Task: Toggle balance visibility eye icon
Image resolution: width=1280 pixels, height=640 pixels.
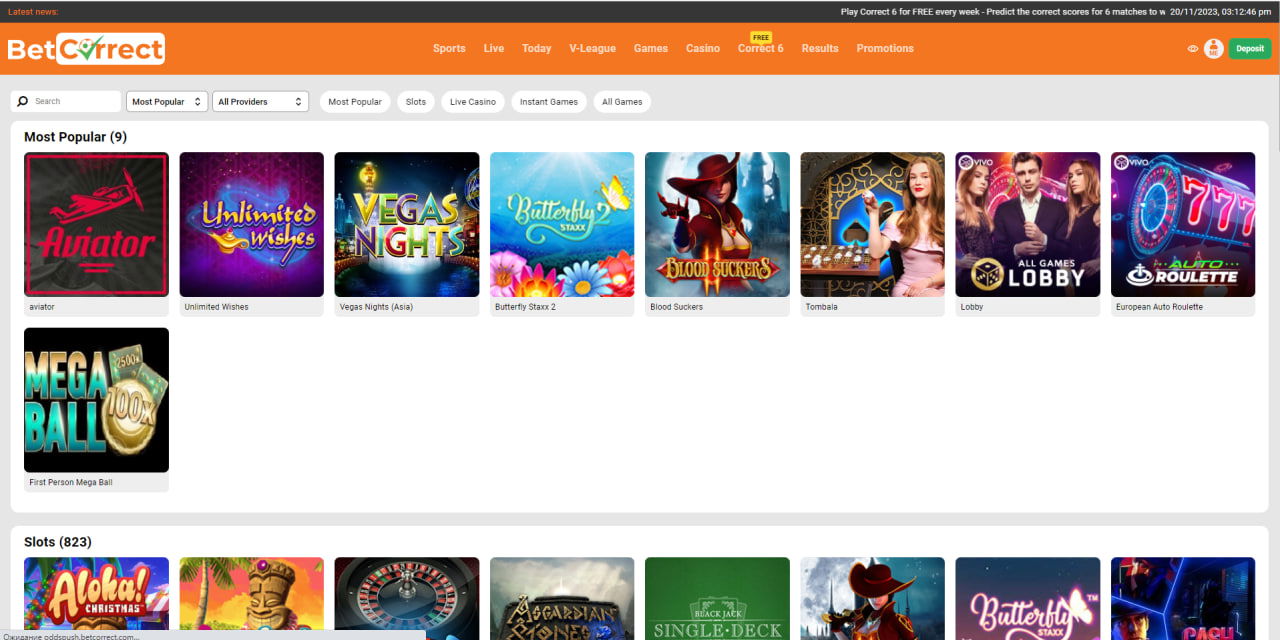Action: point(1193,48)
